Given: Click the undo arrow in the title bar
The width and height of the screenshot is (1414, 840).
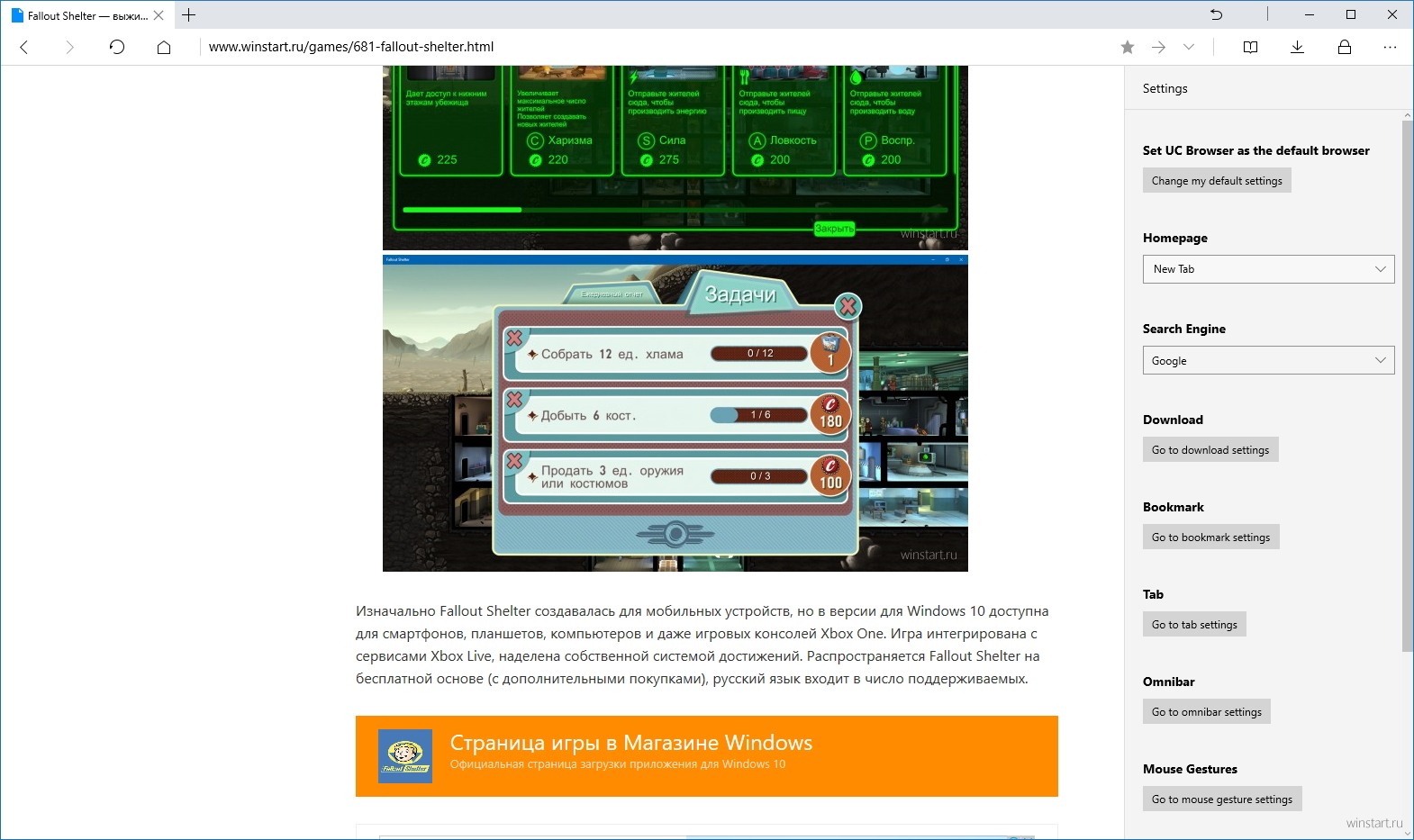Looking at the screenshot, I should pyautogui.click(x=1217, y=14).
